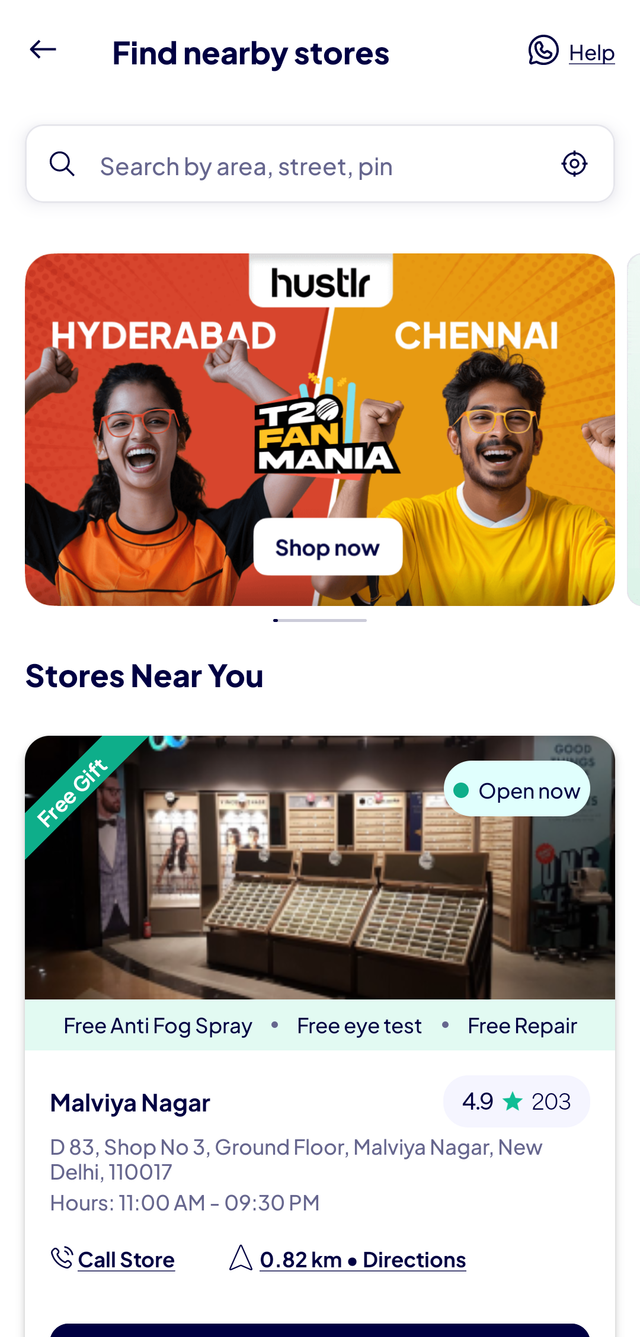
Task: Use current location target icon
Action: pyautogui.click(x=574, y=163)
